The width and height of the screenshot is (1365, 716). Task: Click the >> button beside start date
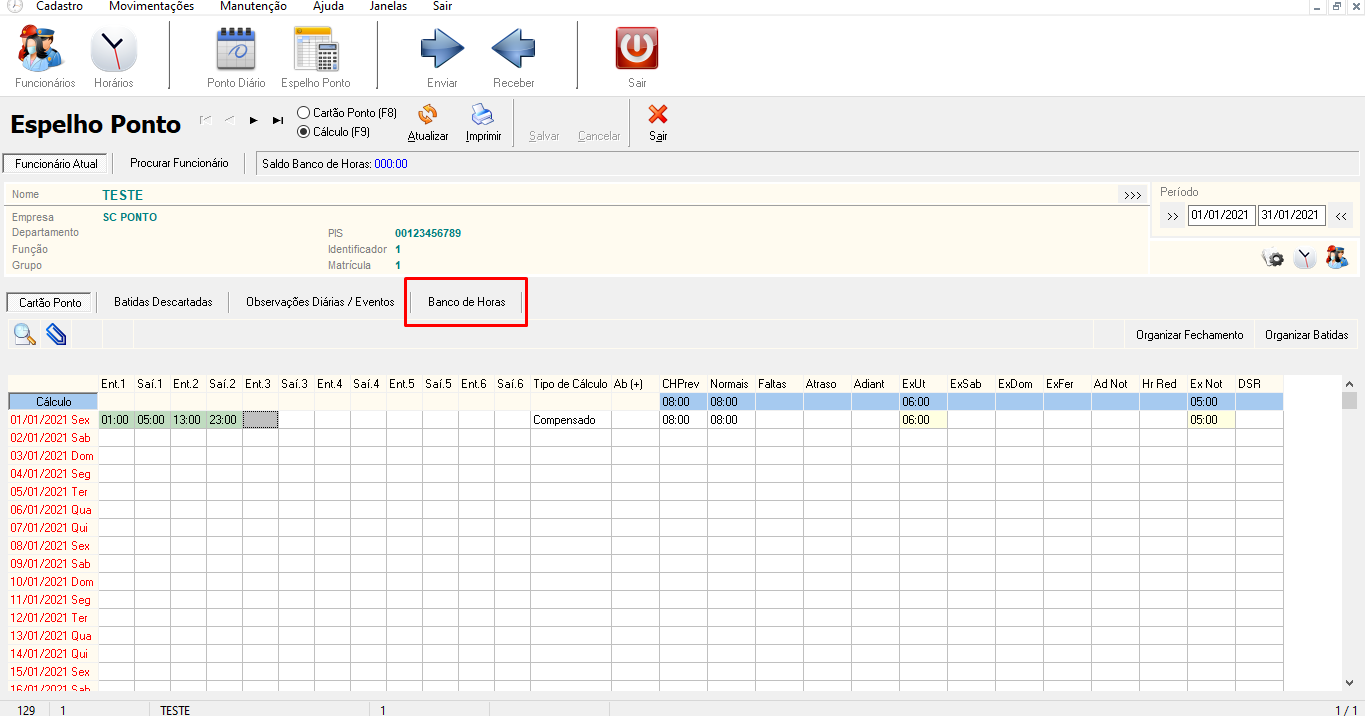click(x=1173, y=216)
